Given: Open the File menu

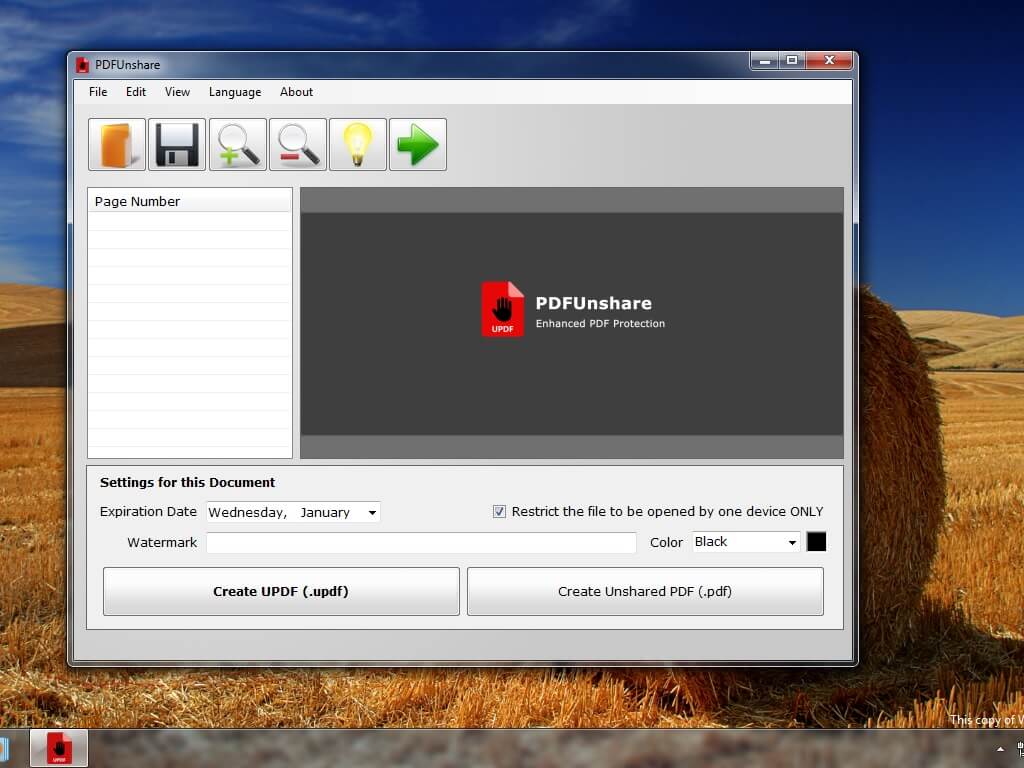Looking at the screenshot, I should (x=97, y=92).
